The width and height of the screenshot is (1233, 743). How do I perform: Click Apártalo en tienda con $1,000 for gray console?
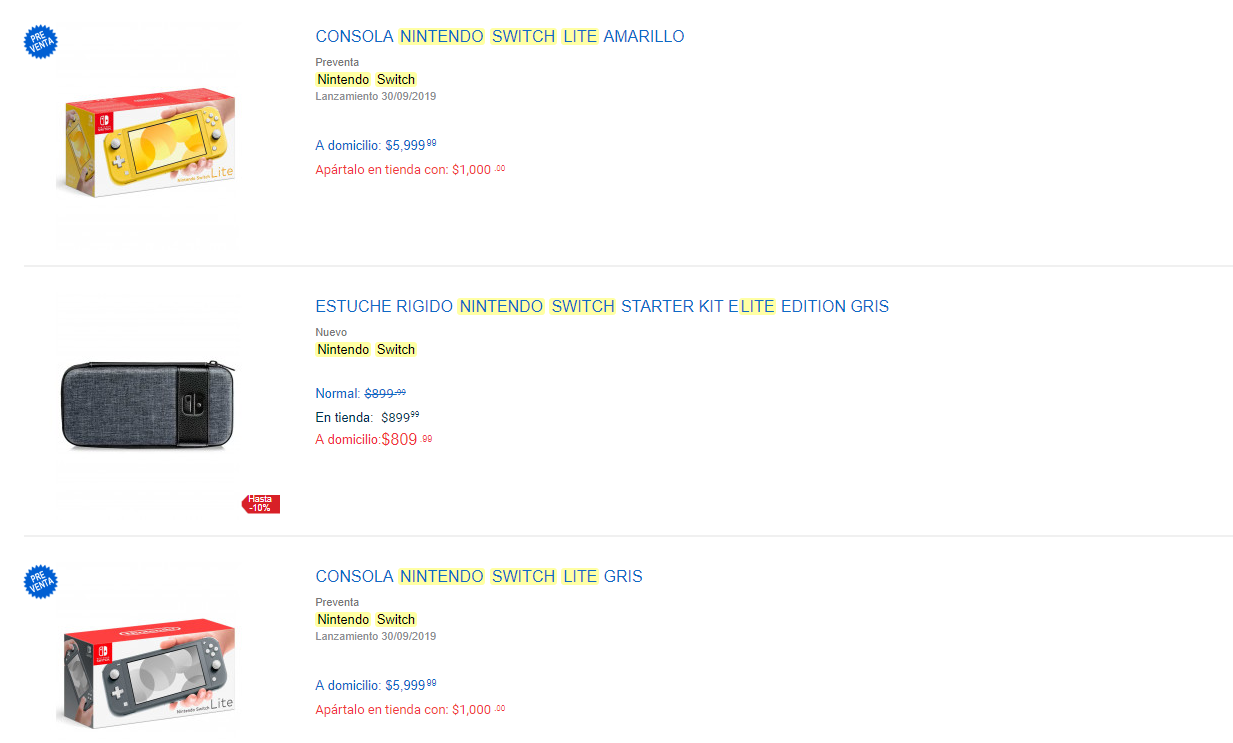click(x=409, y=709)
